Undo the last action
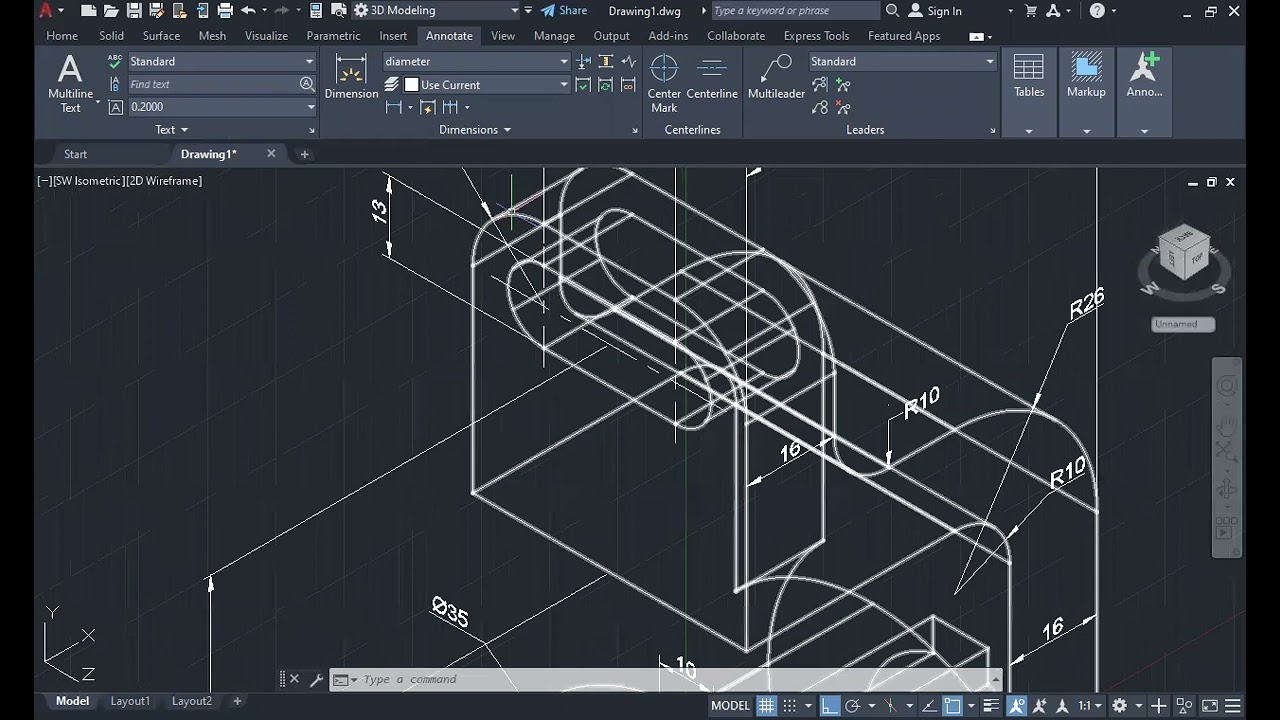1280x720 pixels. pyautogui.click(x=248, y=11)
